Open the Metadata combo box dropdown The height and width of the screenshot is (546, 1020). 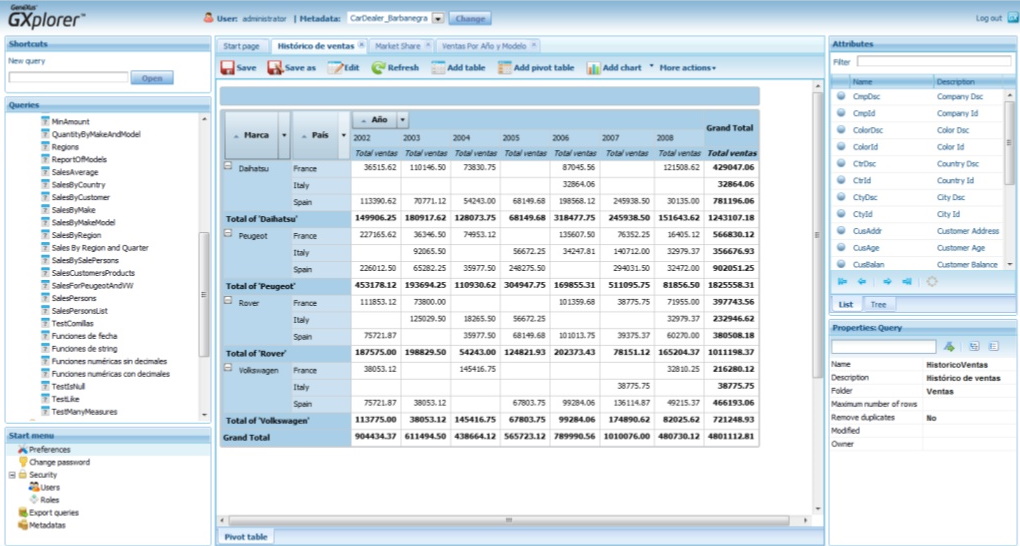click(x=438, y=18)
